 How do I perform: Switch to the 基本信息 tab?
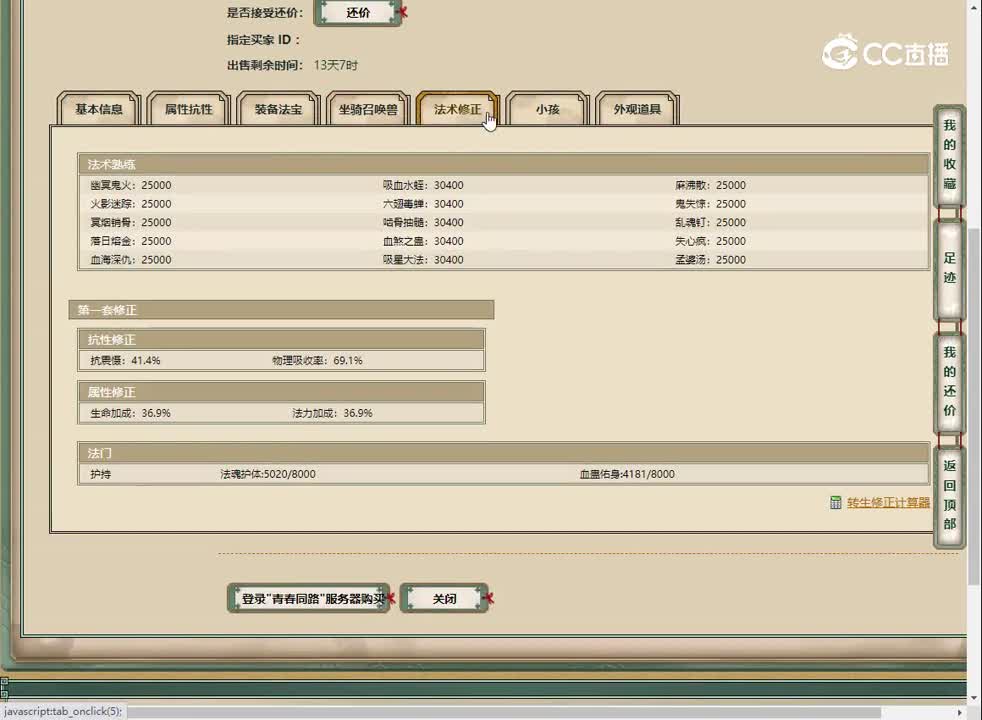[99, 109]
